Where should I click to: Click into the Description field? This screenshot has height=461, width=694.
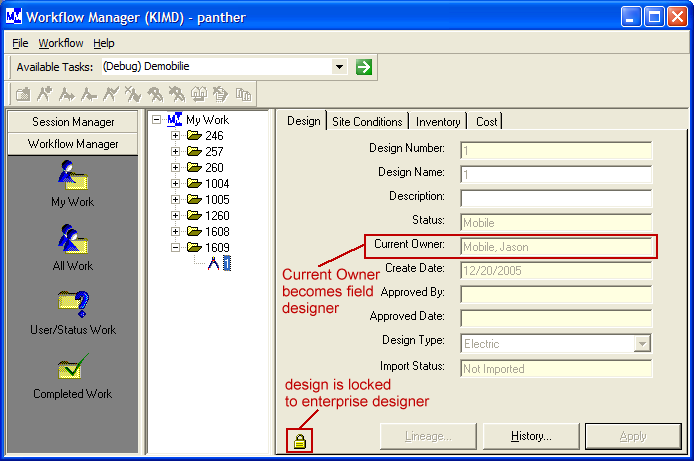(556, 198)
